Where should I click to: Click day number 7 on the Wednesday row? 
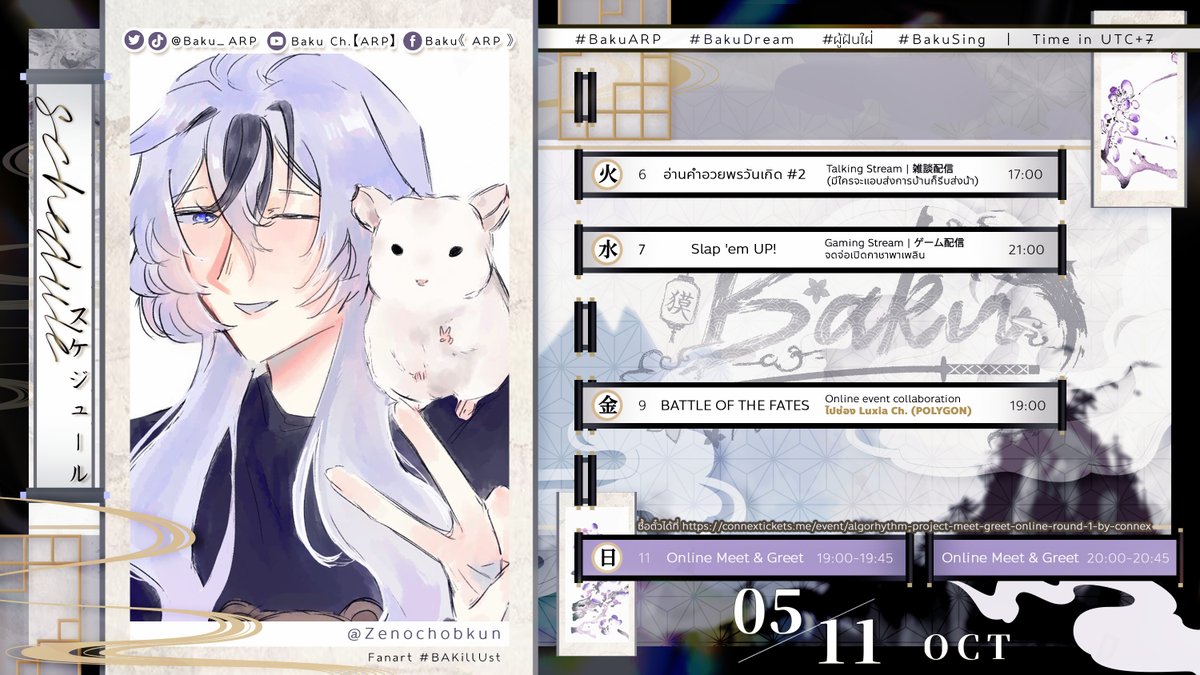click(642, 250)
